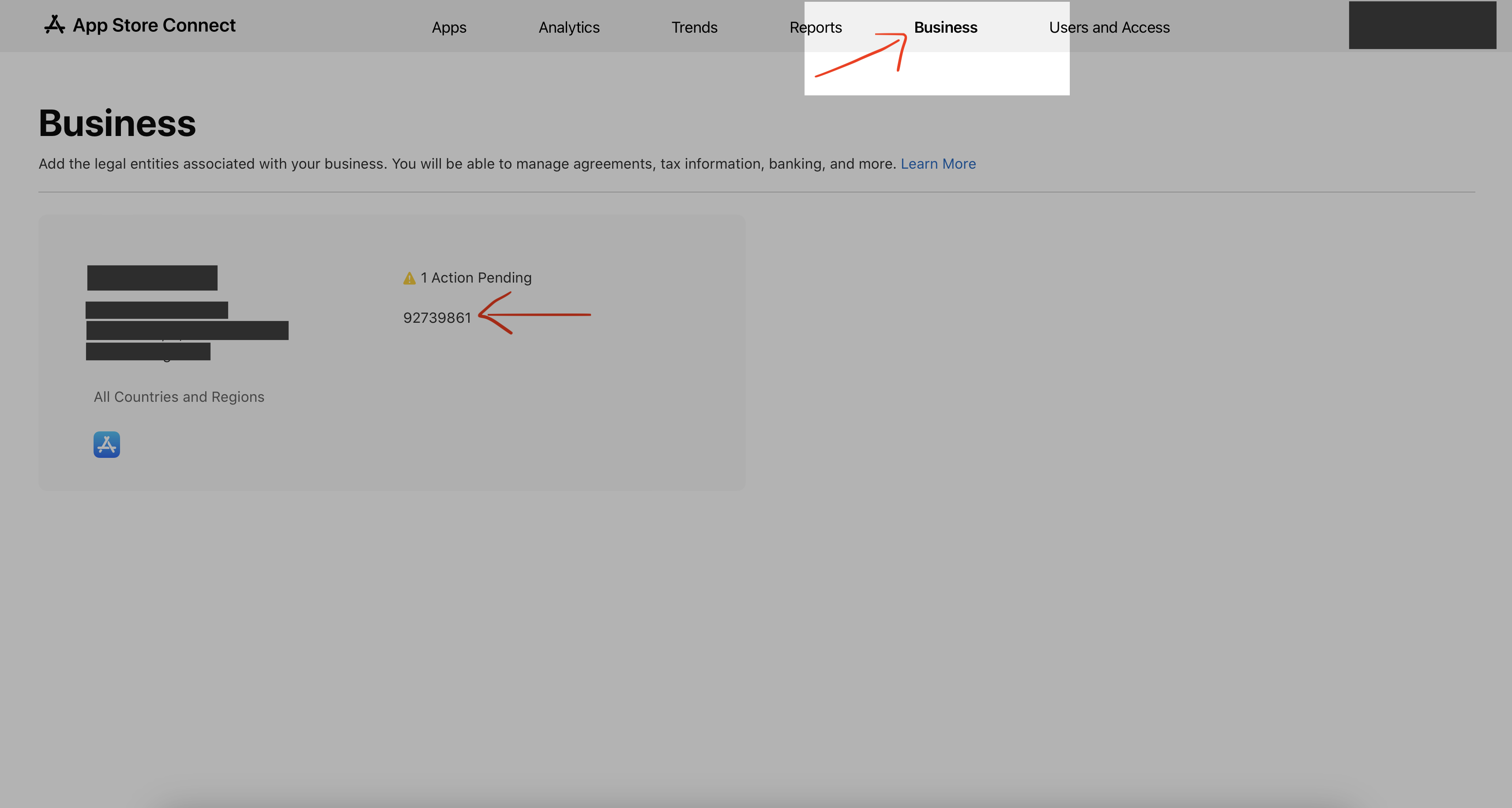Click the Business page heading
This screenshot has height=808, width=1512.
coord(117,123)
